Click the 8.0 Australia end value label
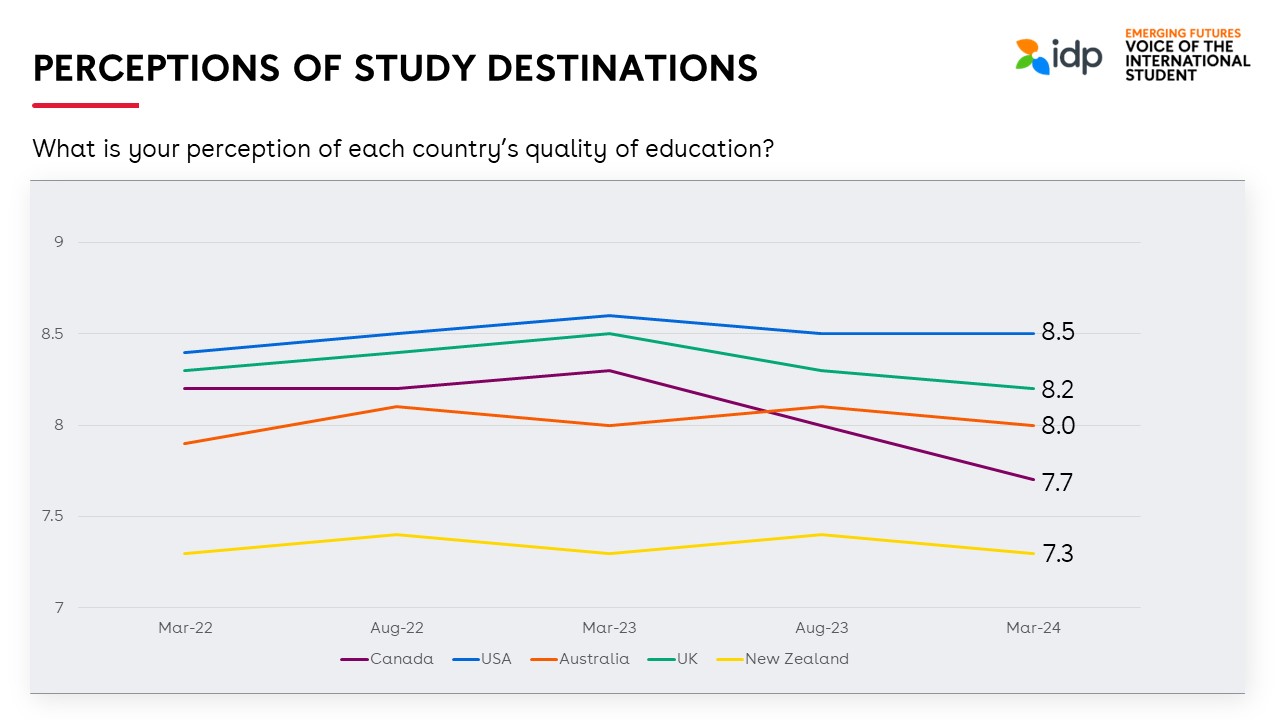Image resolution: width=1280 pixels, height=720 pixels. [x=1058, y=426]
